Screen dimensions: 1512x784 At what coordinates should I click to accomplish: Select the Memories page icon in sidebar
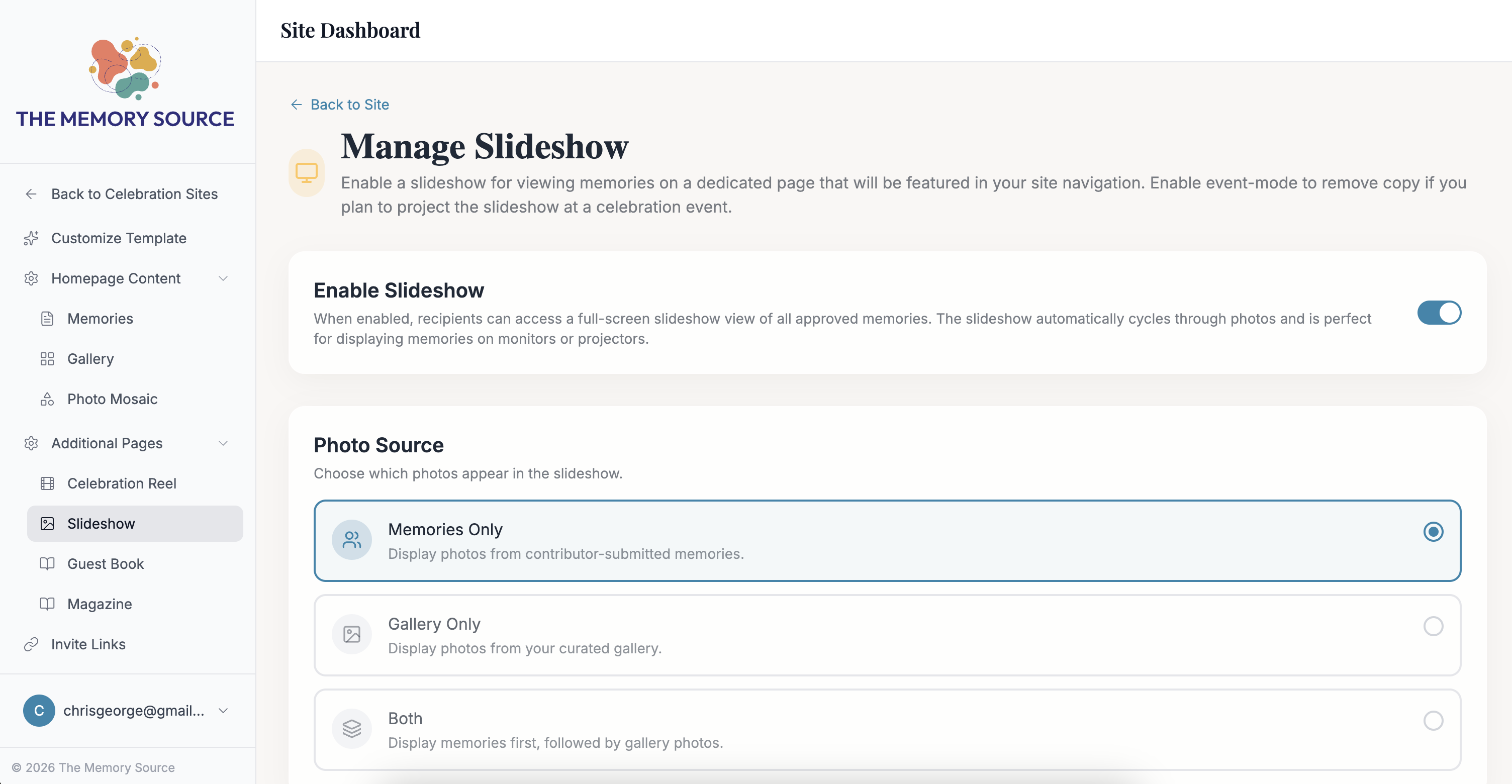(x=48, y=319)
